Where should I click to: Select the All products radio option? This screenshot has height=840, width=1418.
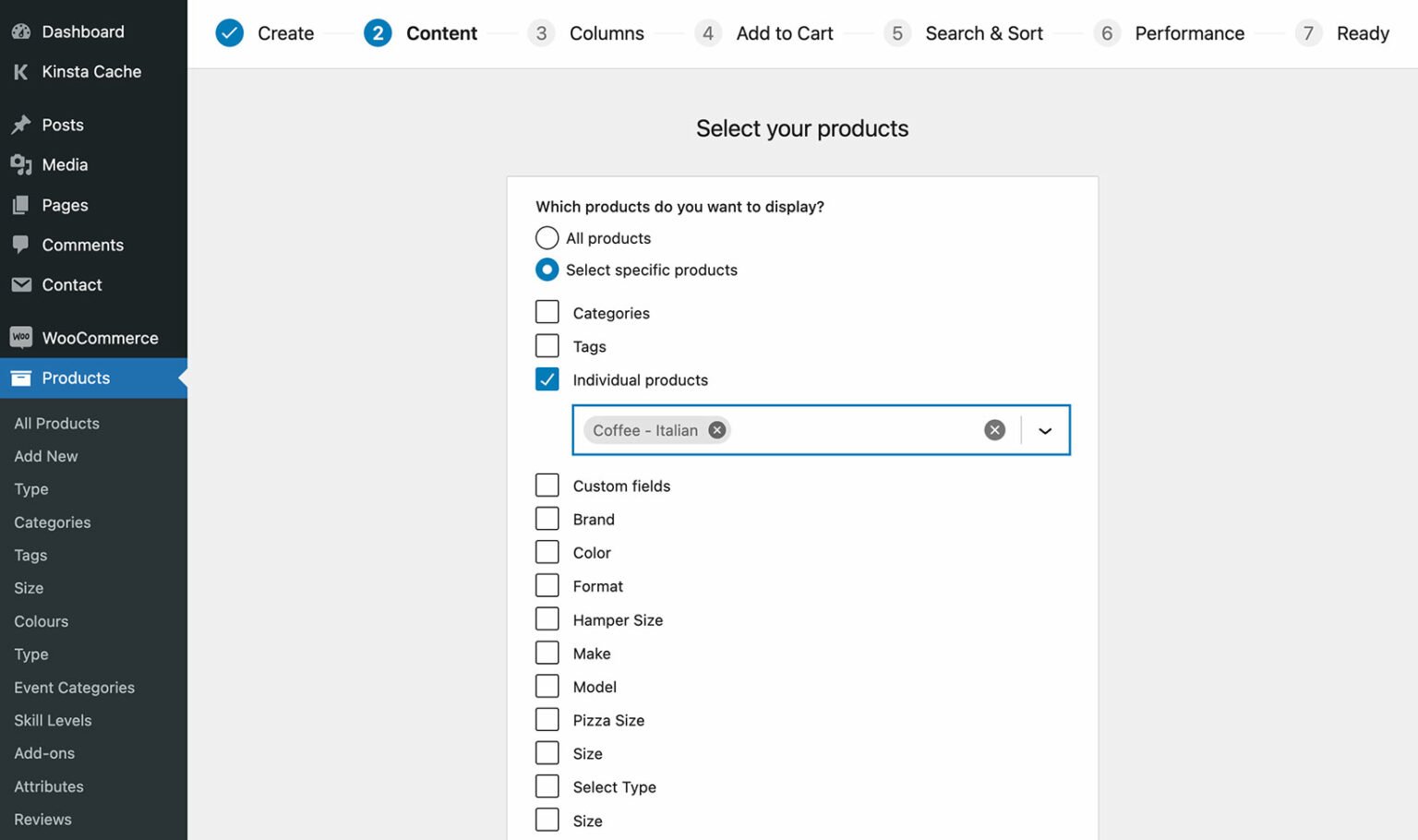click(x=547, y=237)
